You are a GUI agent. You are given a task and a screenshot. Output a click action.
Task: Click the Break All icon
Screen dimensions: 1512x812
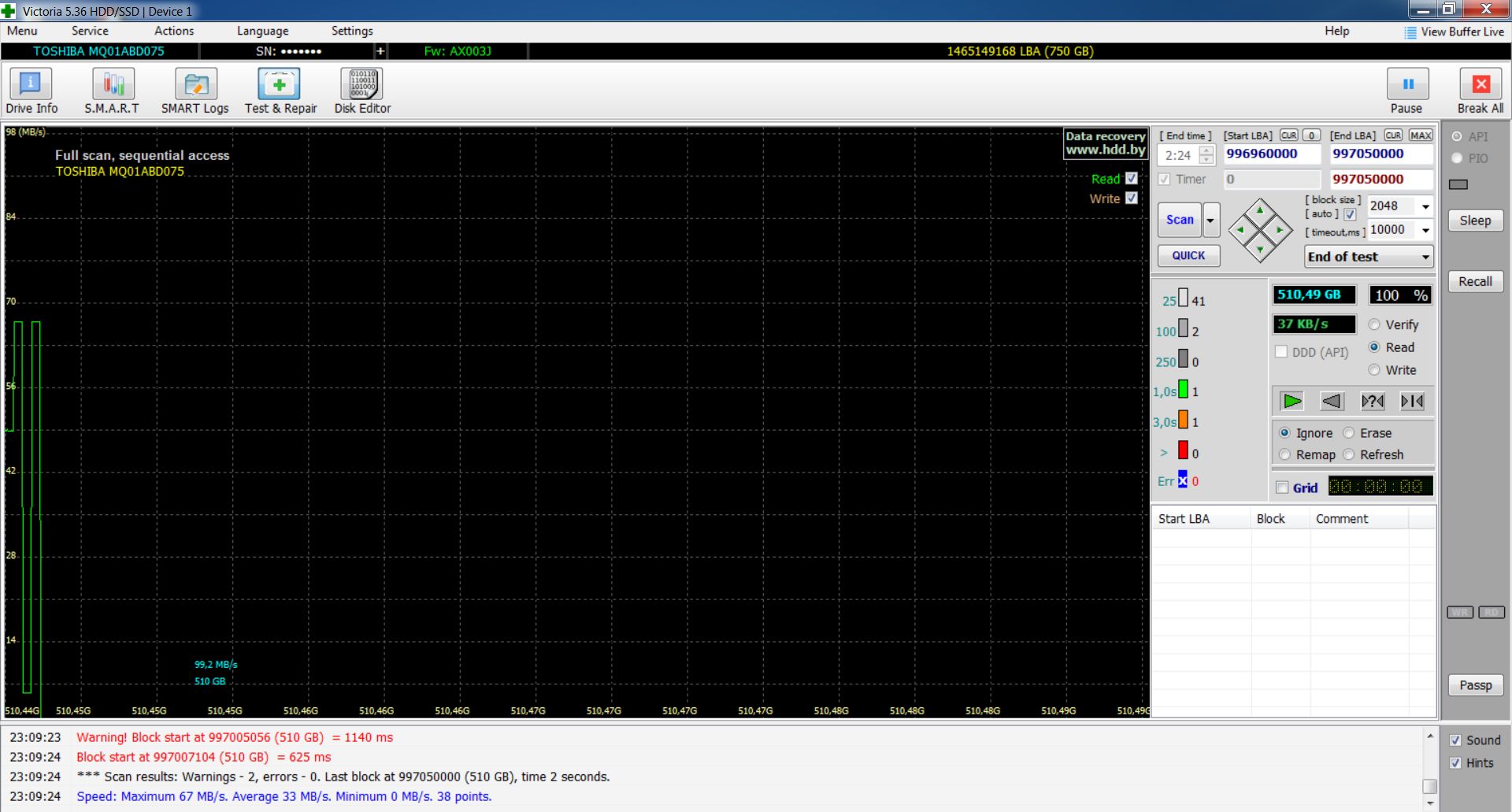coord(1480,91)
